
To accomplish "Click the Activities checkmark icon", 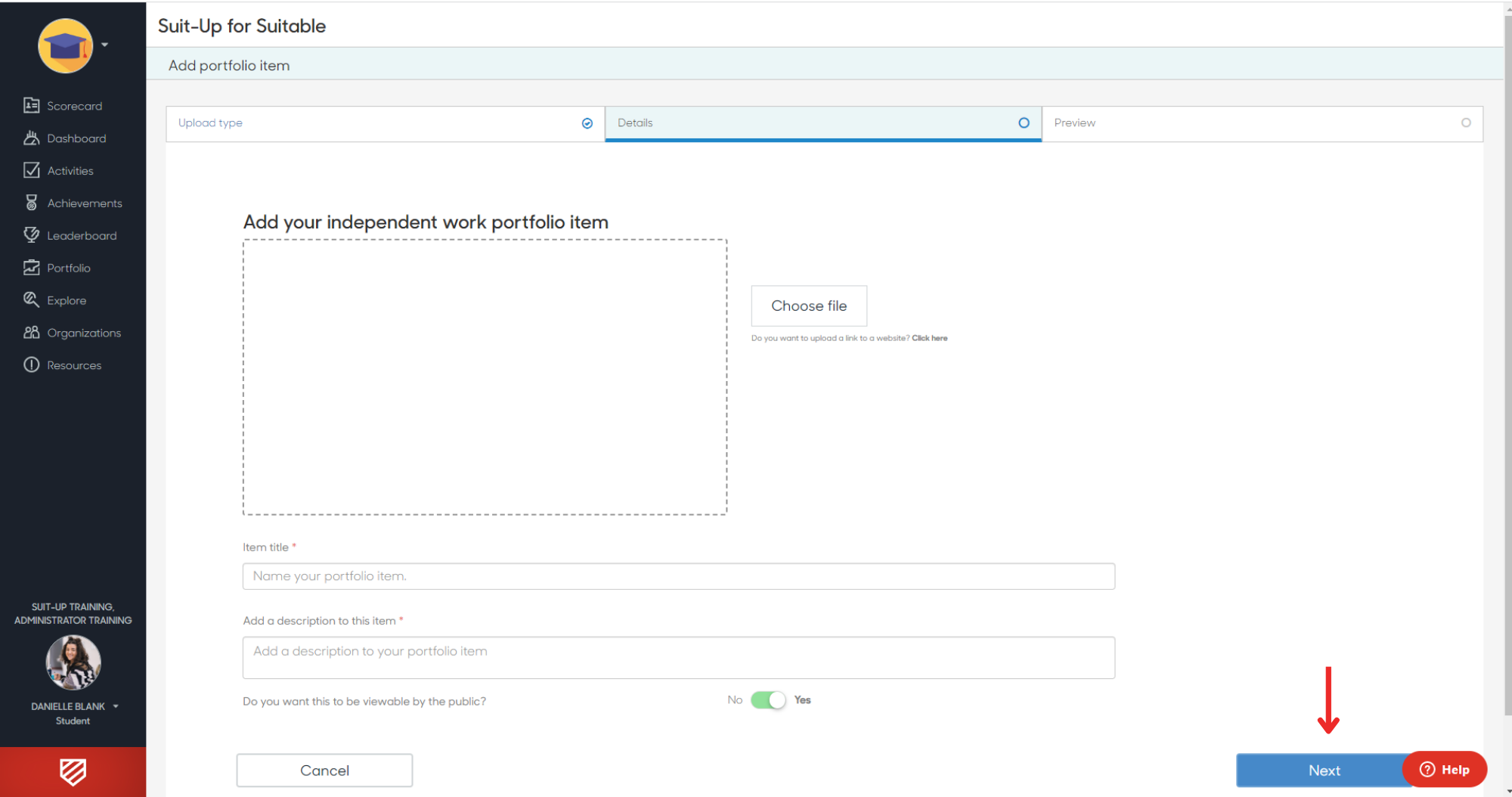I will [x=31, y=170].
